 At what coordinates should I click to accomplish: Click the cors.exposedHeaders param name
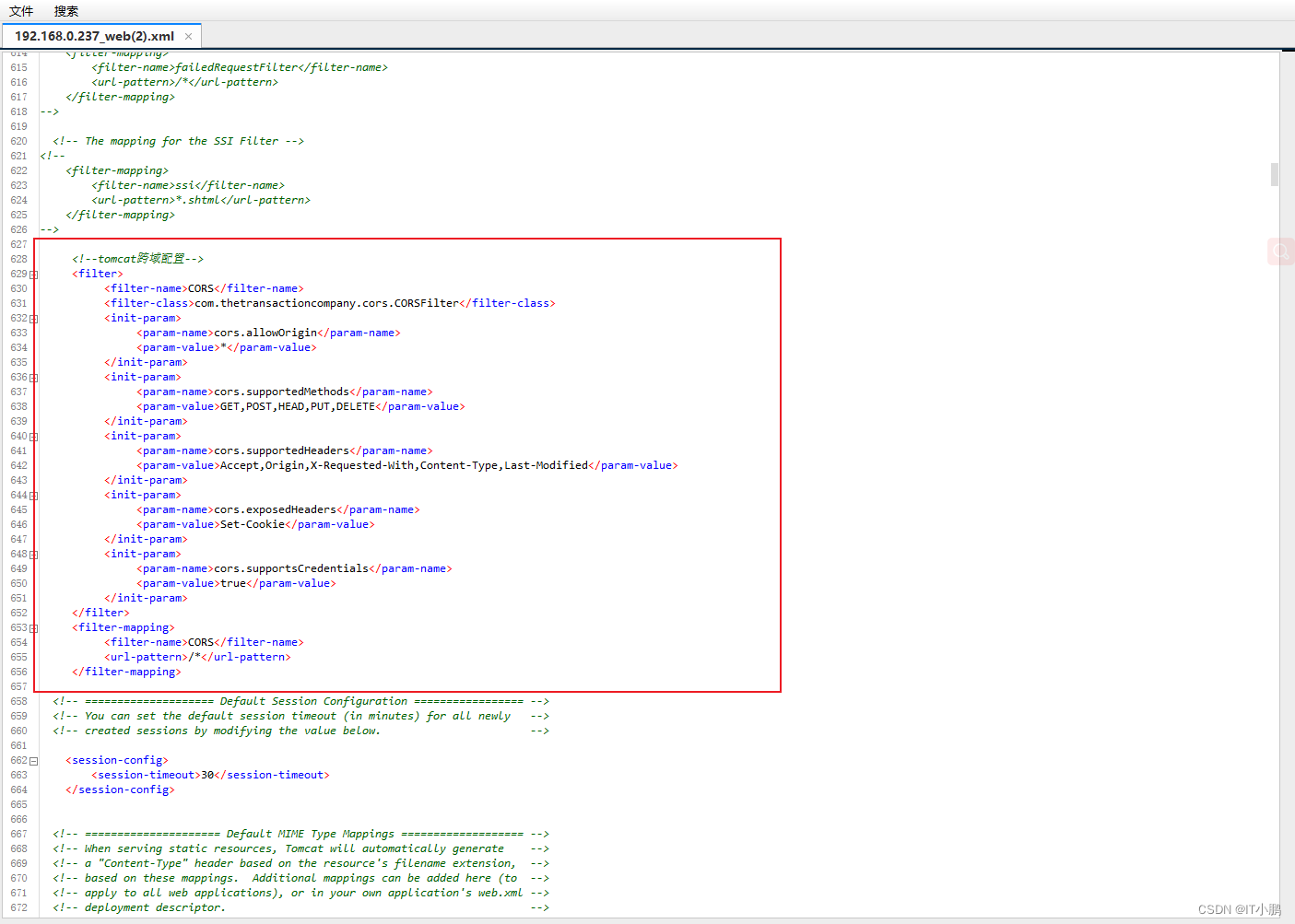pos(276,509)
